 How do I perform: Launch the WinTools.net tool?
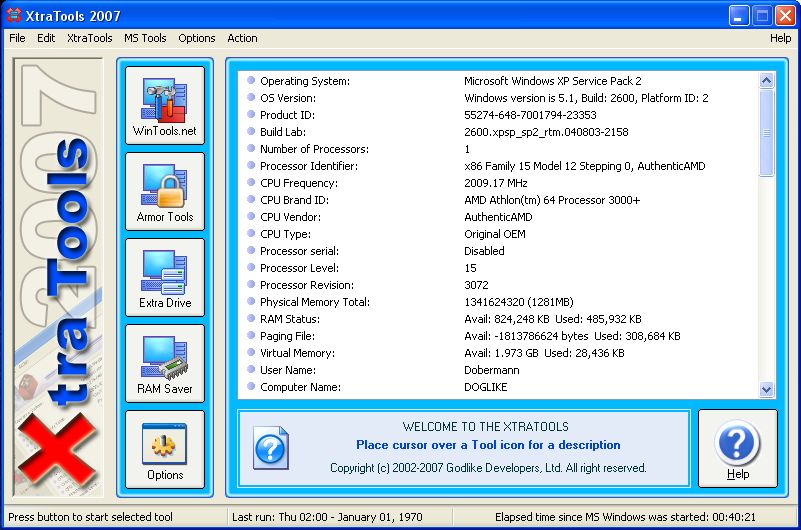(164, 105)
